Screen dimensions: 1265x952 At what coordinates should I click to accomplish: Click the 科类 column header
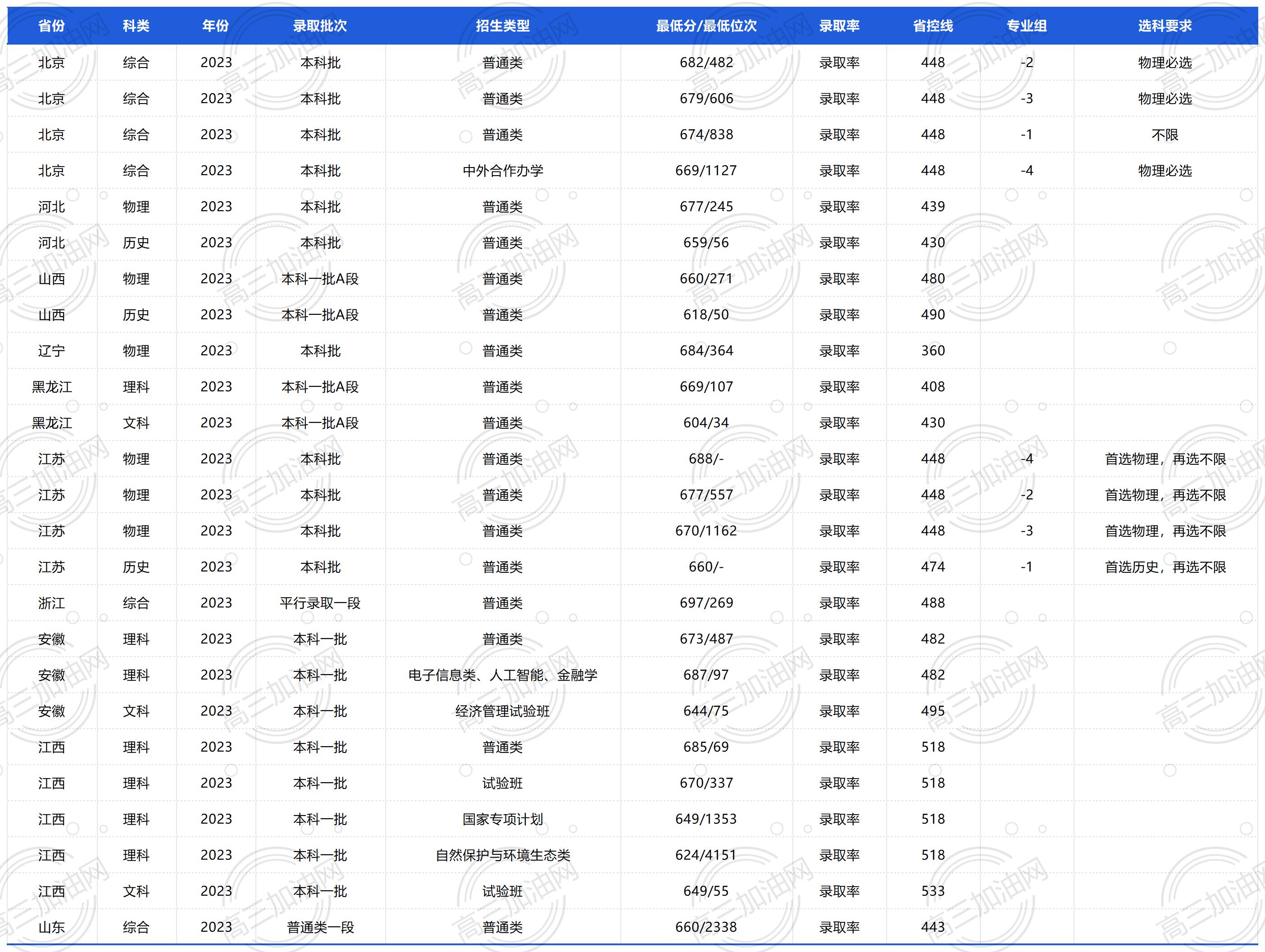pyautogui.click(x=136, y=26)
